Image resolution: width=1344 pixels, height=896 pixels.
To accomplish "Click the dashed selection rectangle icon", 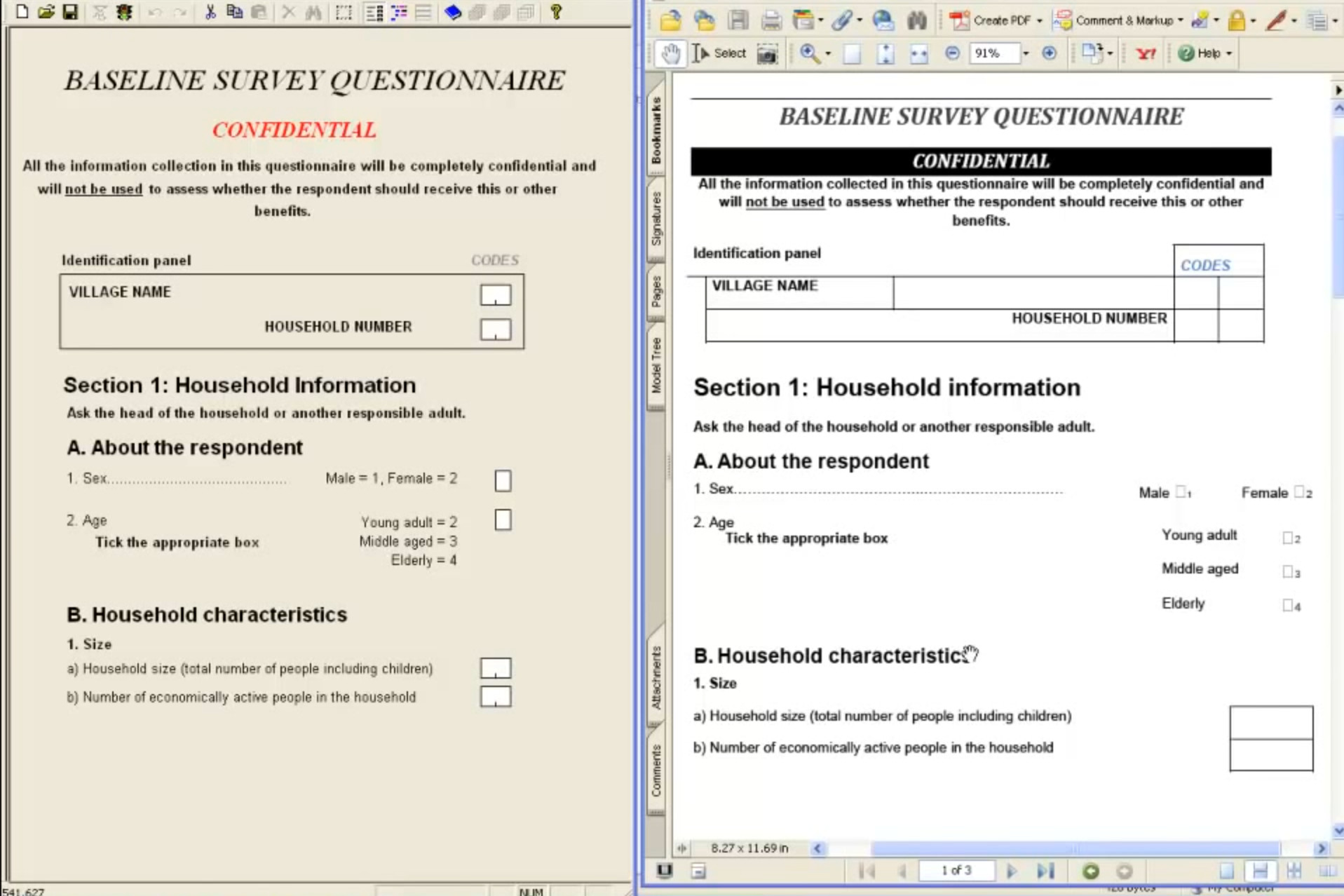I will point(344,12).
